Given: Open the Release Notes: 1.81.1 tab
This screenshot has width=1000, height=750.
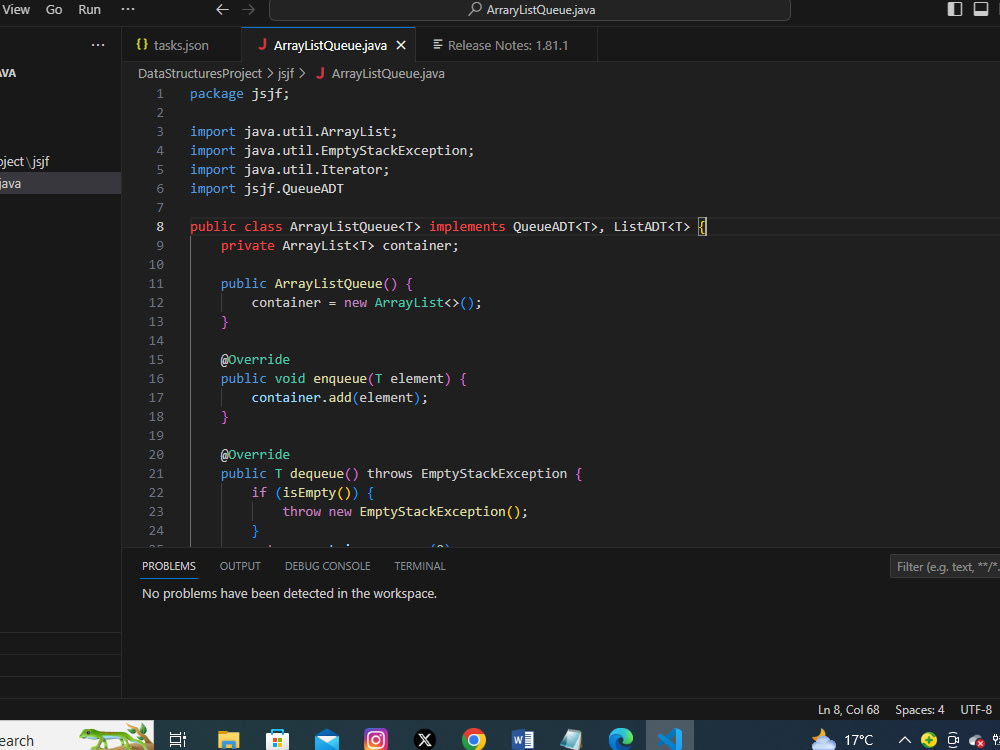Looking at the screenshot, I should coord(507,45).
